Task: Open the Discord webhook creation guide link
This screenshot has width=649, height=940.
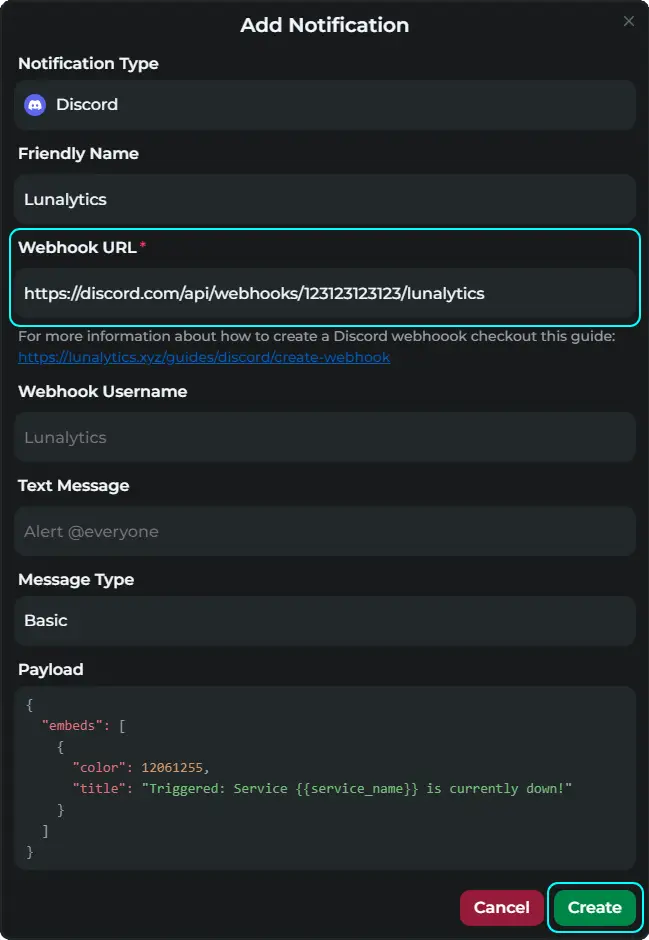Action: pos(204,356)
